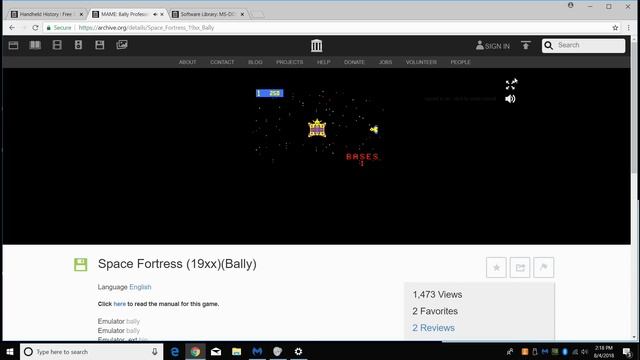Activate Cortana microphone in taskbar
640x360 pixels.
155,351
